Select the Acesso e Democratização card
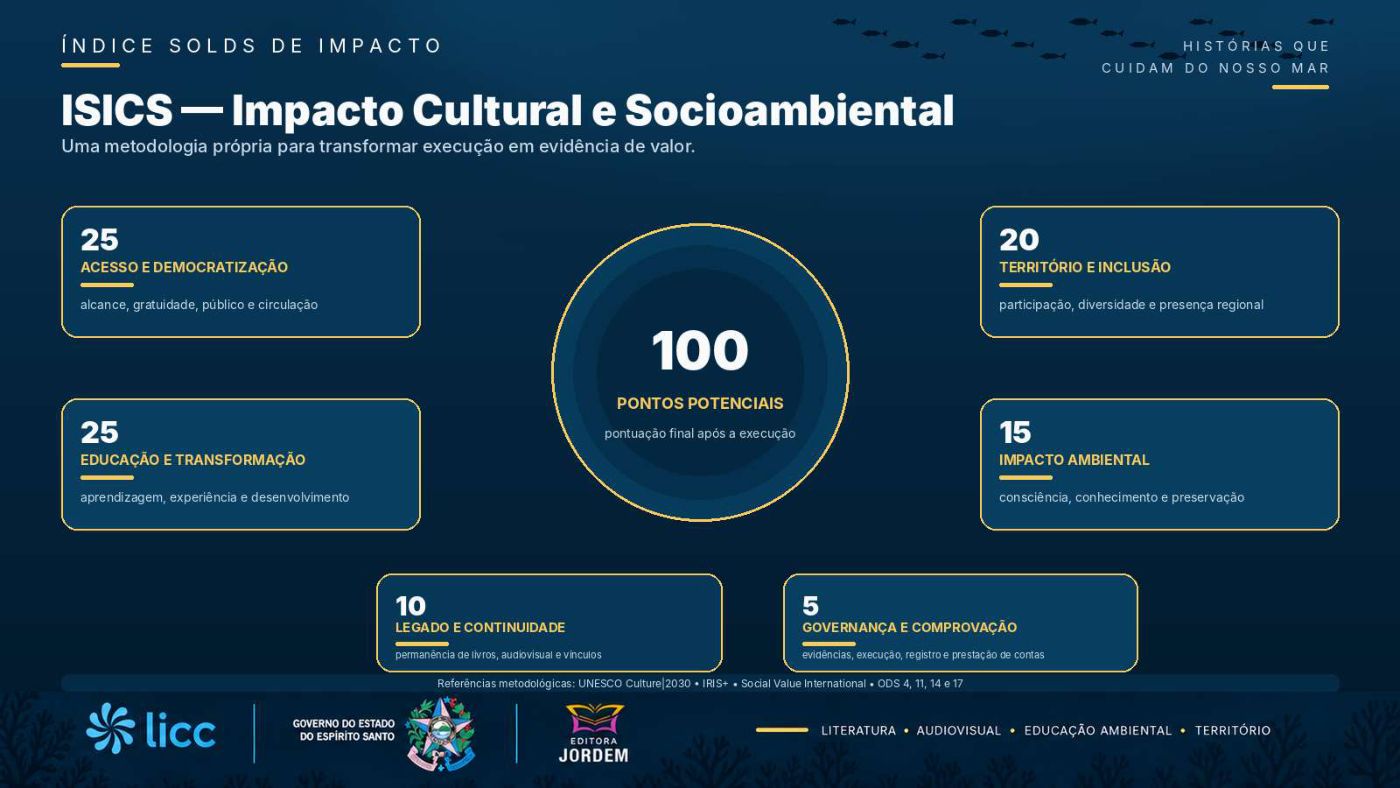This screenshot has width=1400, height=788. 241,272
